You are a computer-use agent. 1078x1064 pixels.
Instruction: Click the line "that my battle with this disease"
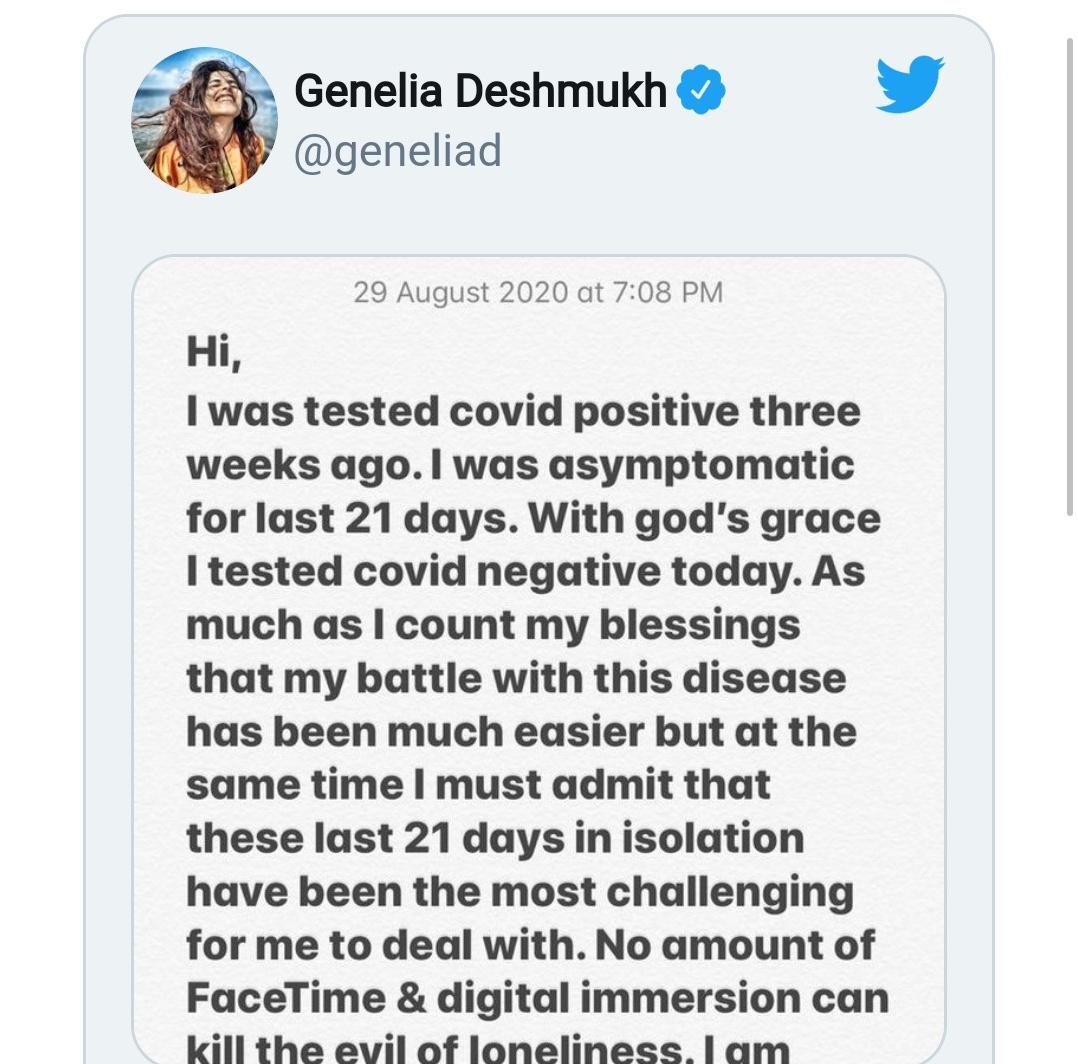516,679
